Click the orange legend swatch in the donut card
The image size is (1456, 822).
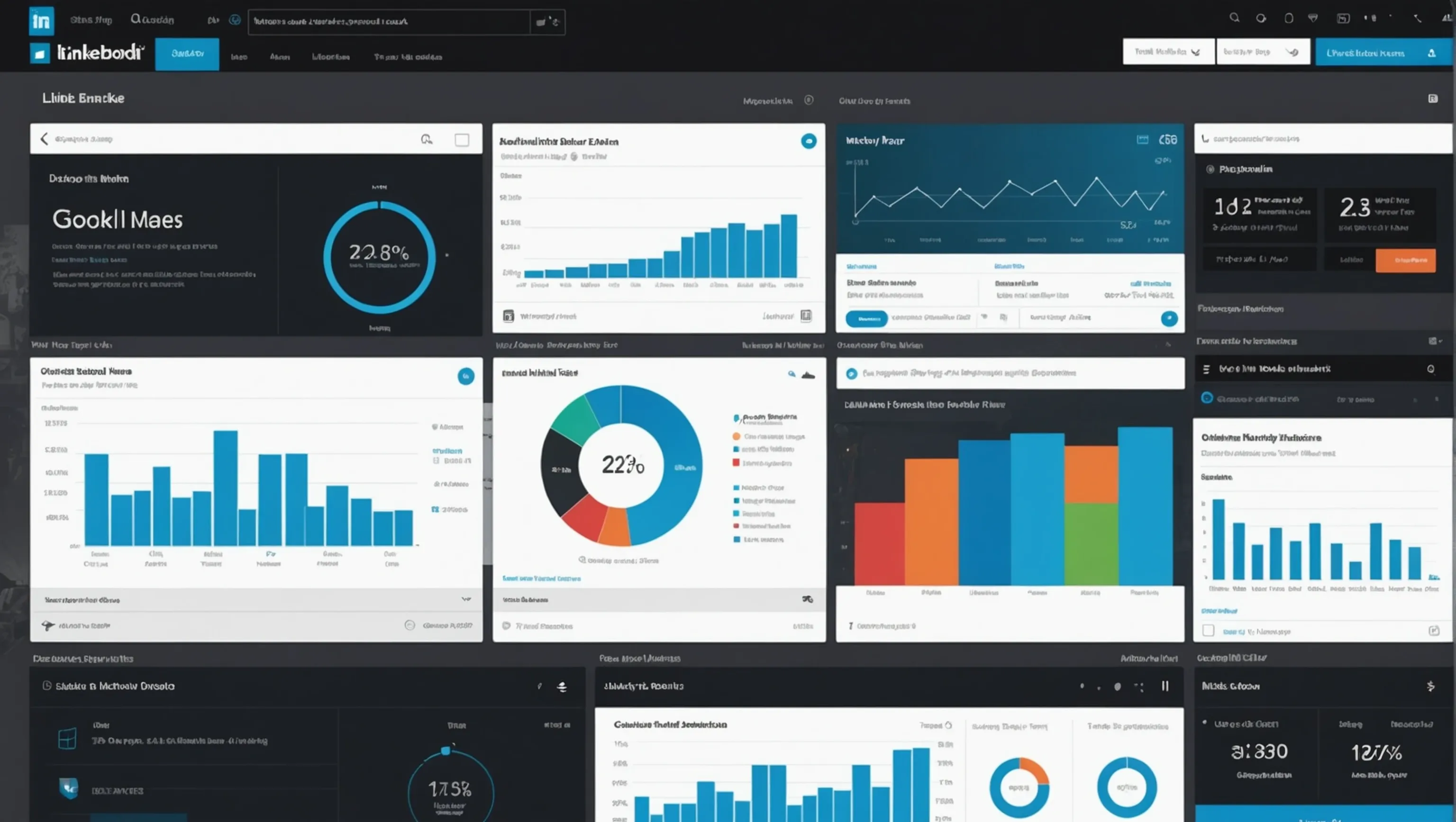pyautogui.click(x=736, y=436)
